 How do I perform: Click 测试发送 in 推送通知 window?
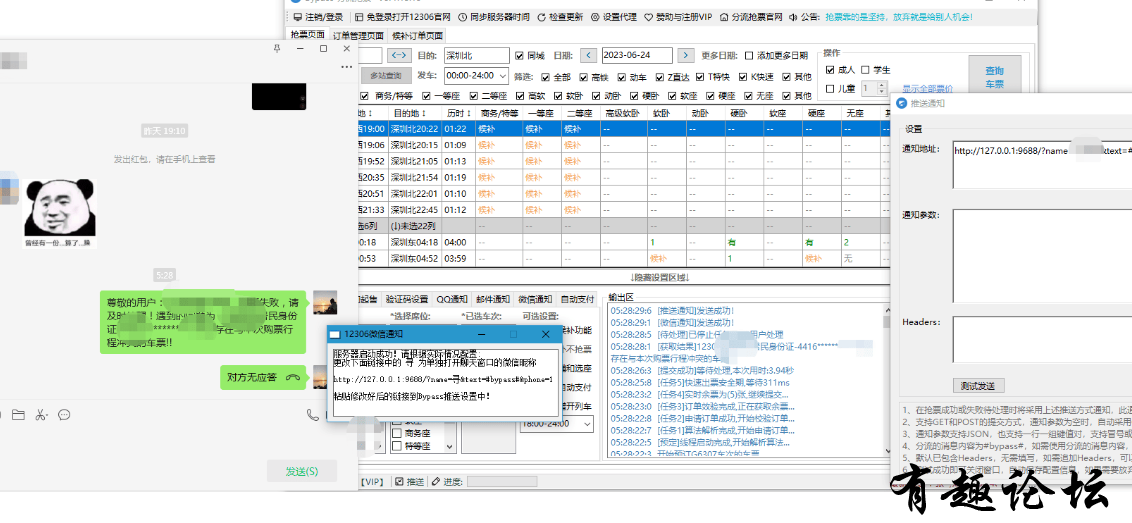click(x=978, y=386)
